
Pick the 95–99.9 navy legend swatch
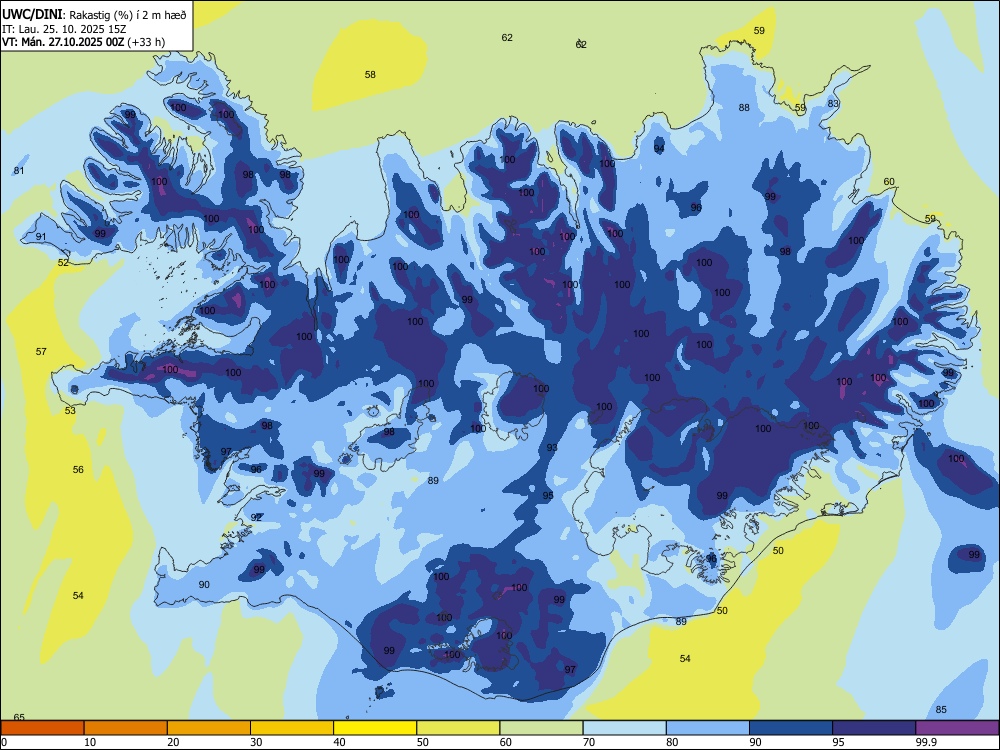[x=874, y=728]
